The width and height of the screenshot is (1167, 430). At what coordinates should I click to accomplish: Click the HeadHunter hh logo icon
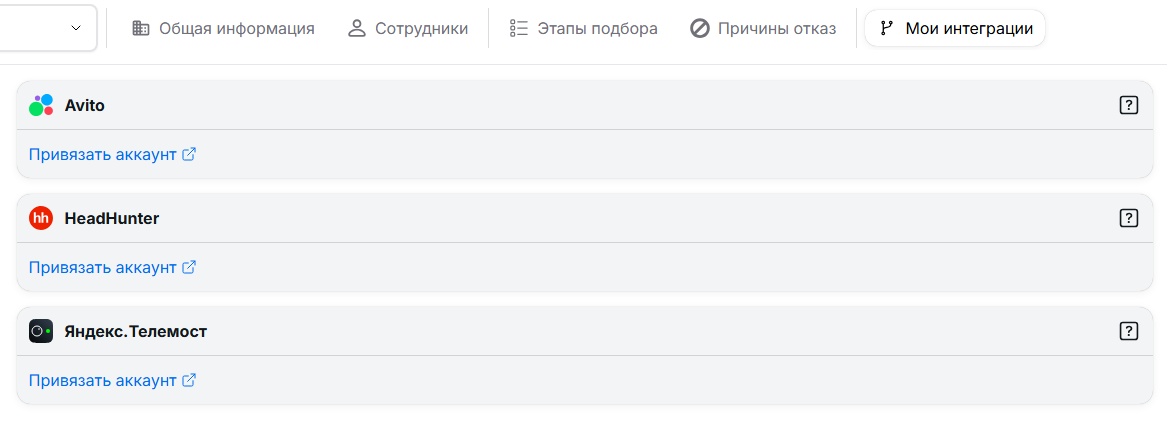(41, 218)
